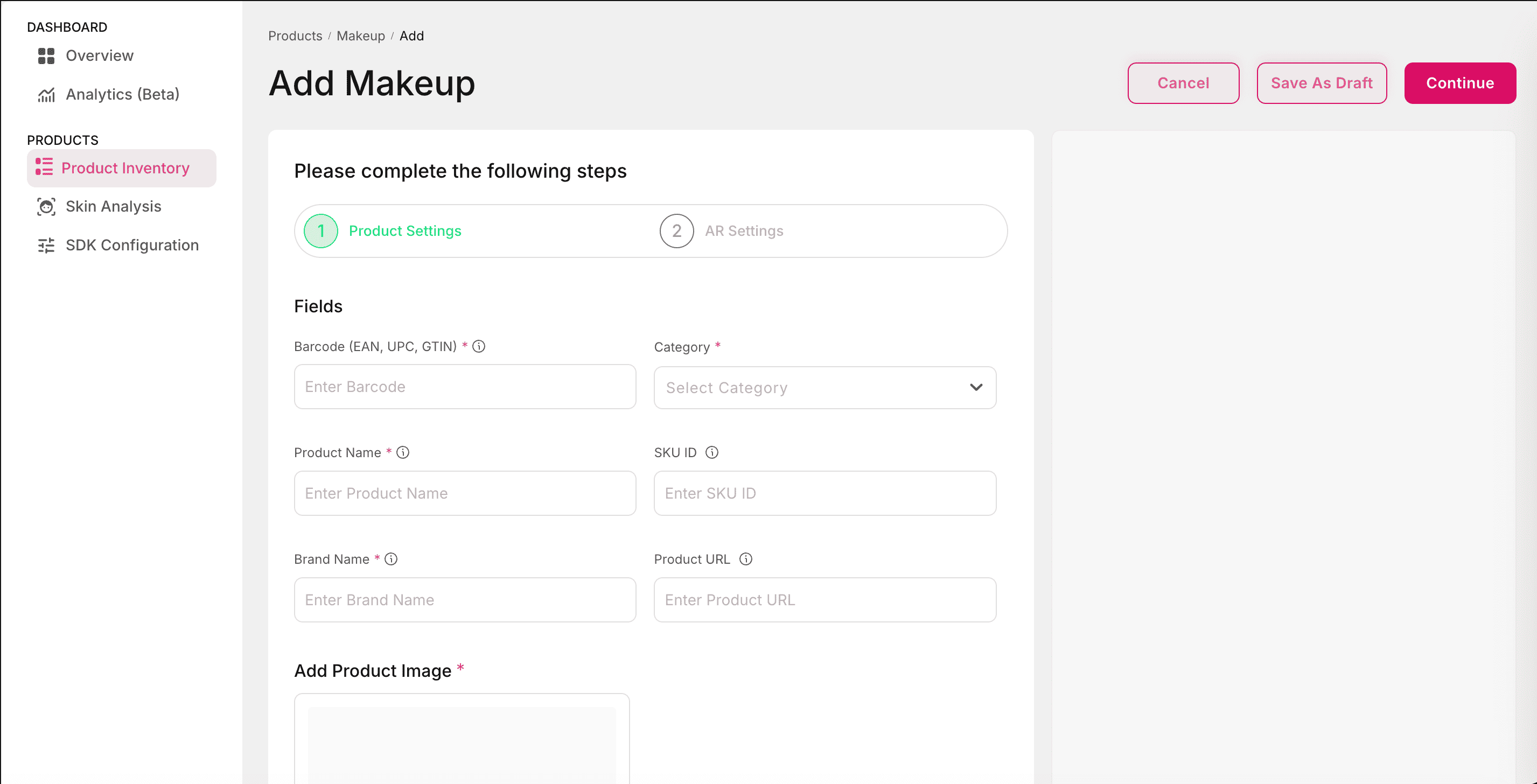The image size is (1537, 784).
Task: Click Save As Draft button
Action: [x=1321, y=83]
